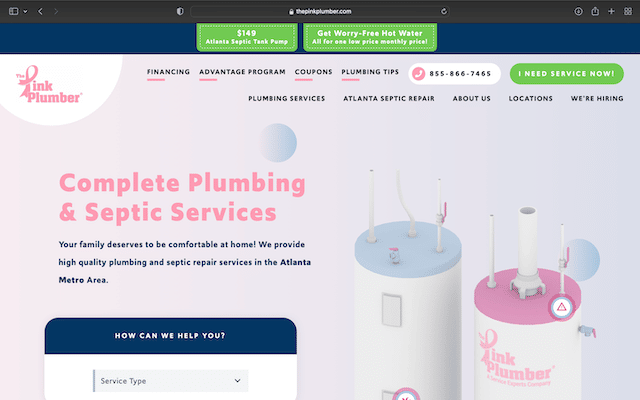Open the Atlanta Septic Repair menu
The width and height of the screenshot is (640, 400).
tap(389, 98)
